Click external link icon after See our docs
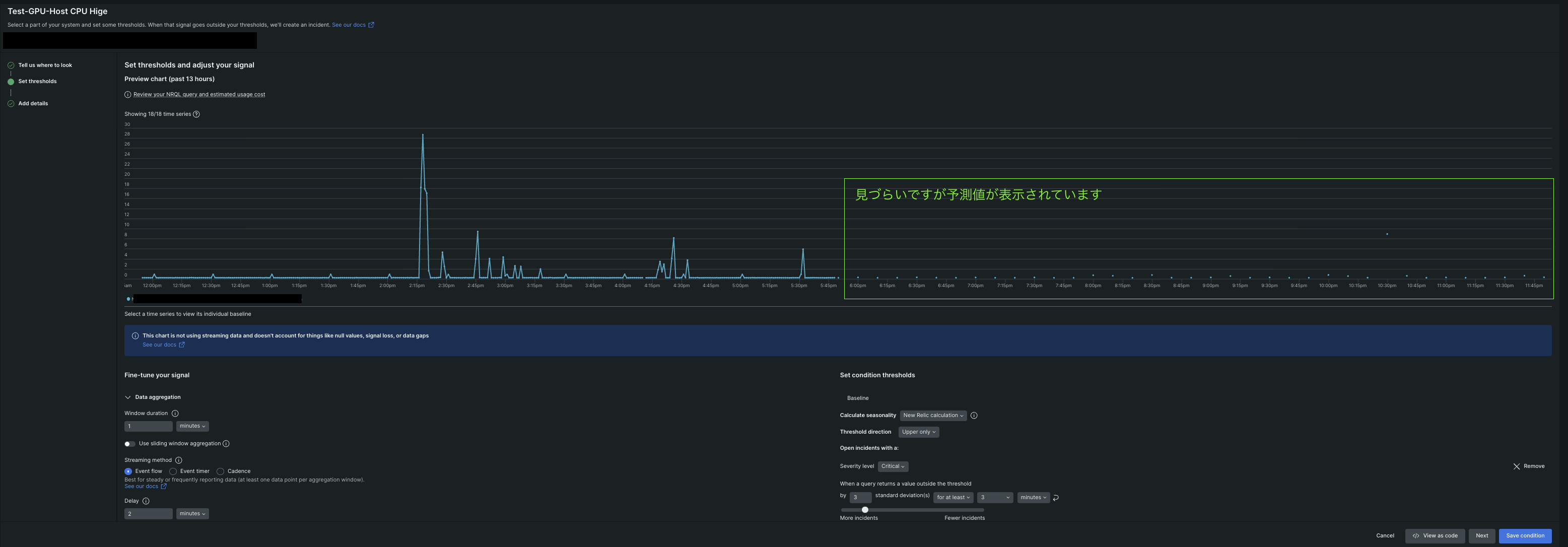The image size is (1568, 547). (371, 25)
